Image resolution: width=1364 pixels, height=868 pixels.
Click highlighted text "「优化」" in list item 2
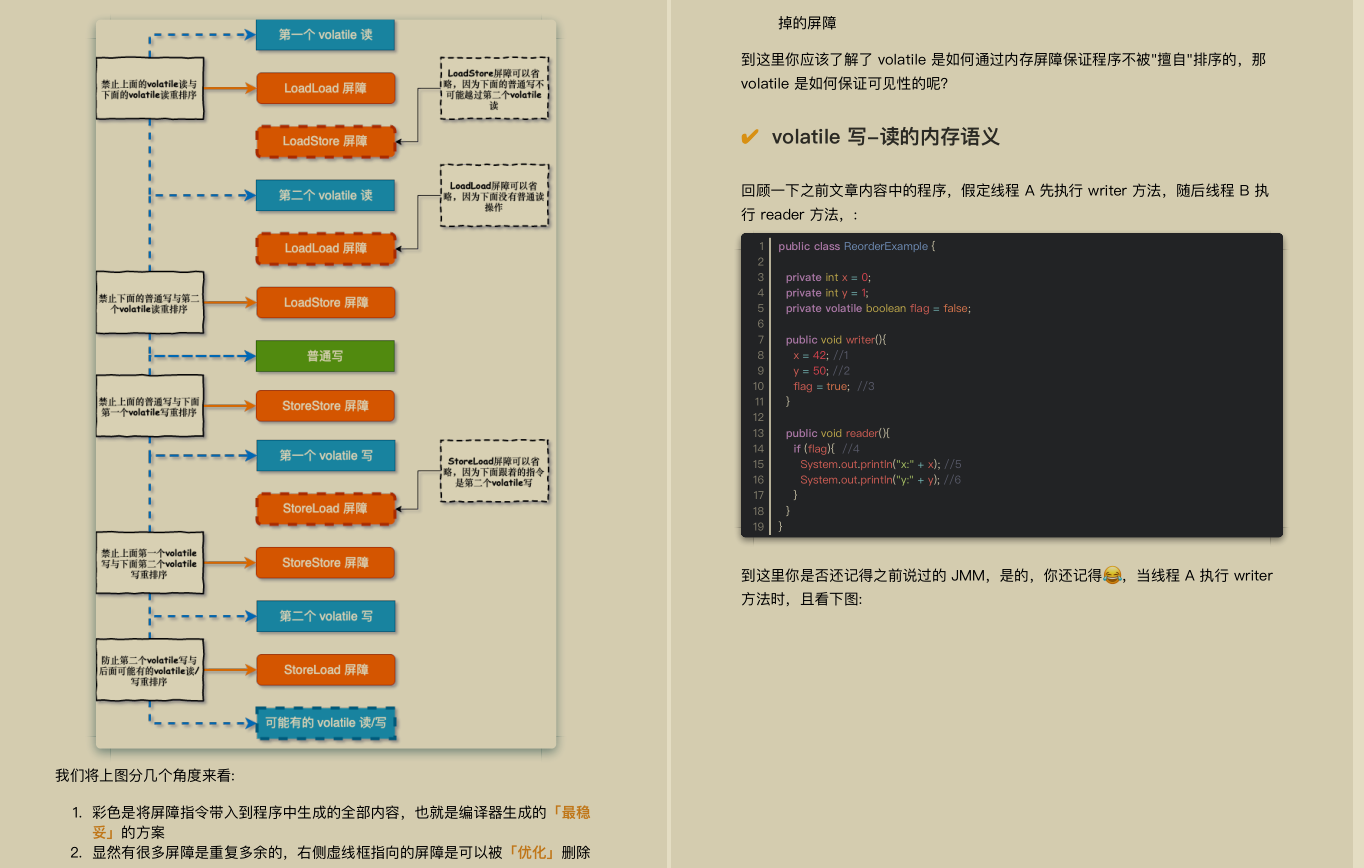[530, 853]
